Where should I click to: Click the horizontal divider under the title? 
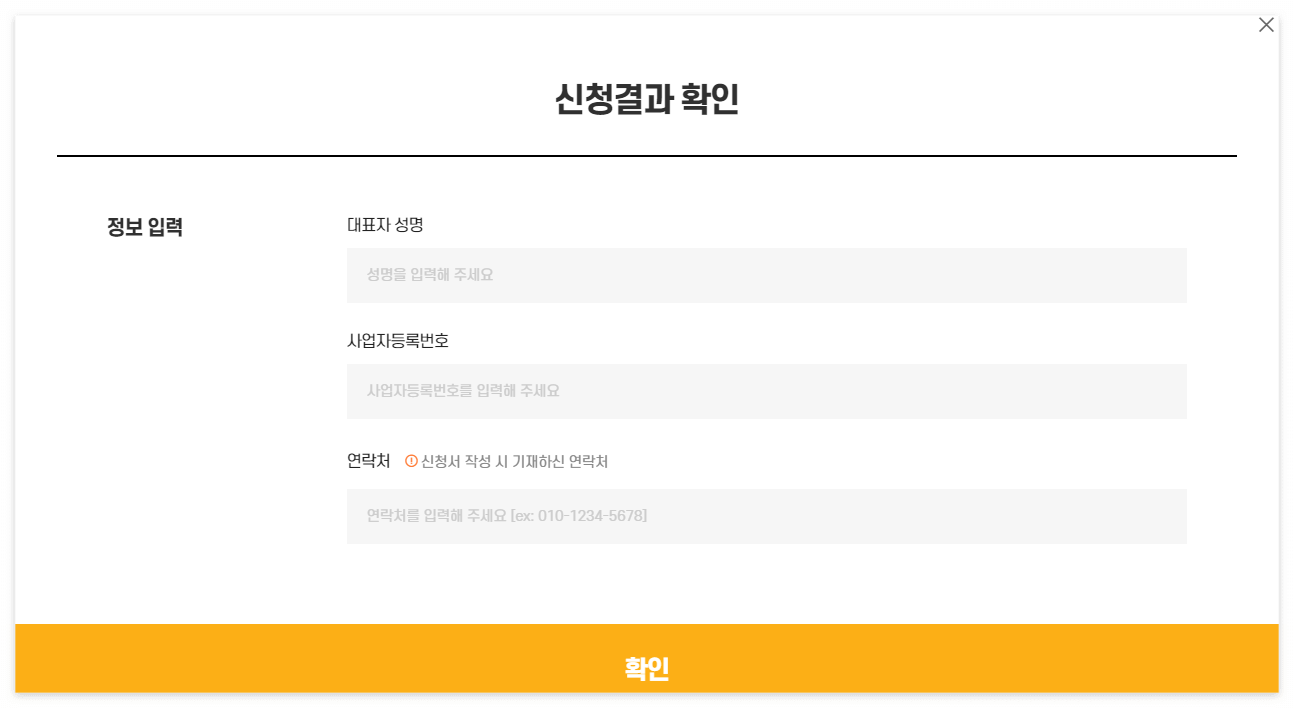(646, 155)
